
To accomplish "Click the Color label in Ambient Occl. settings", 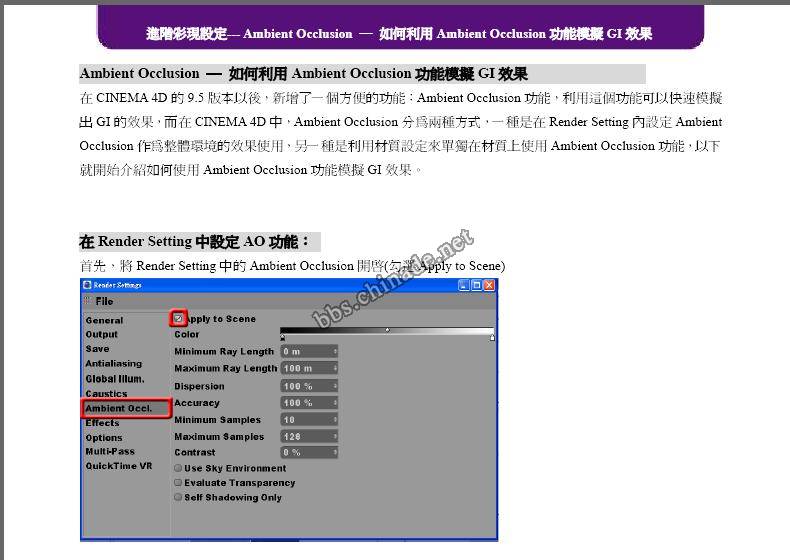I will tap(187, 334).
